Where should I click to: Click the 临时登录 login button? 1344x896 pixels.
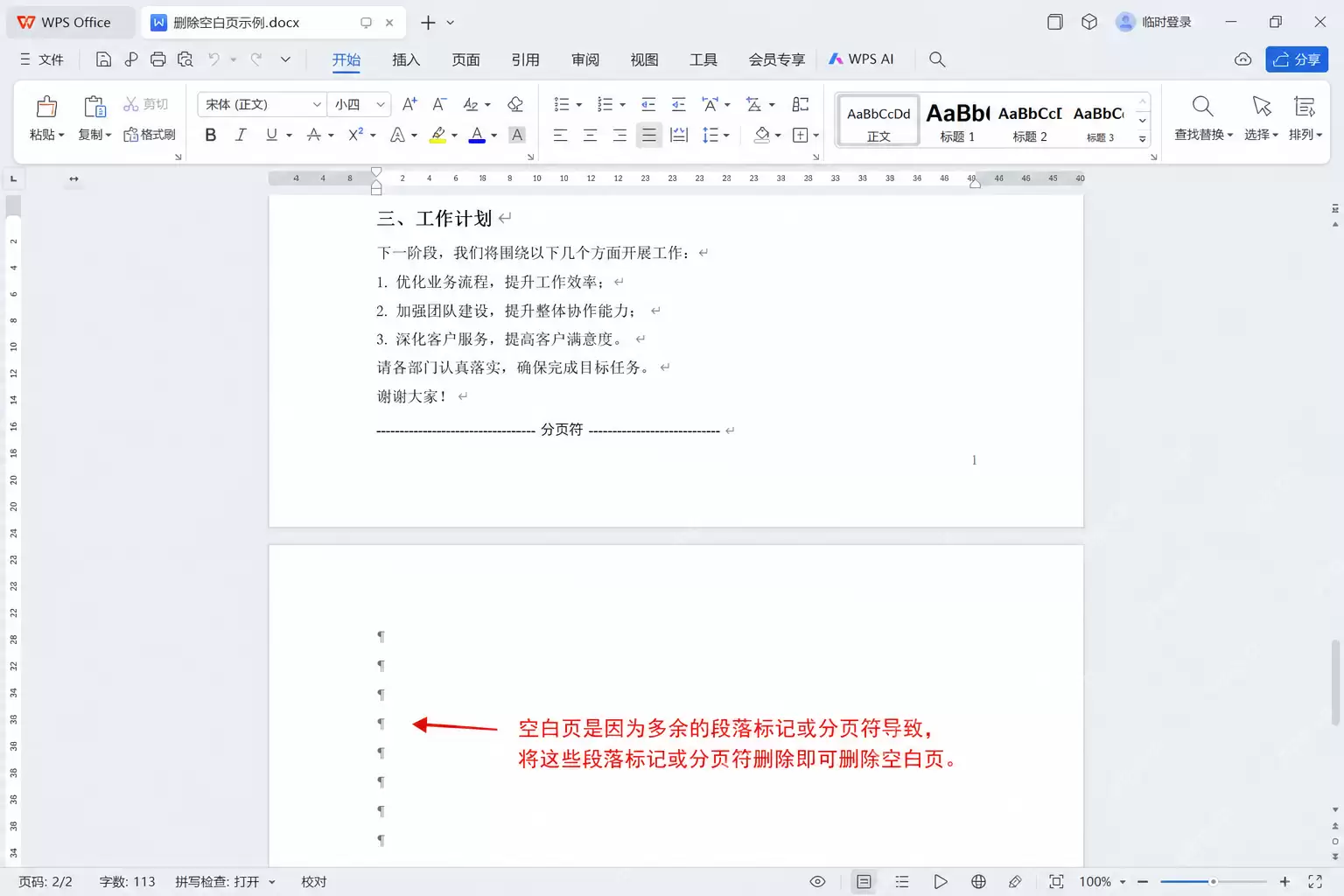click(1154, 22)
